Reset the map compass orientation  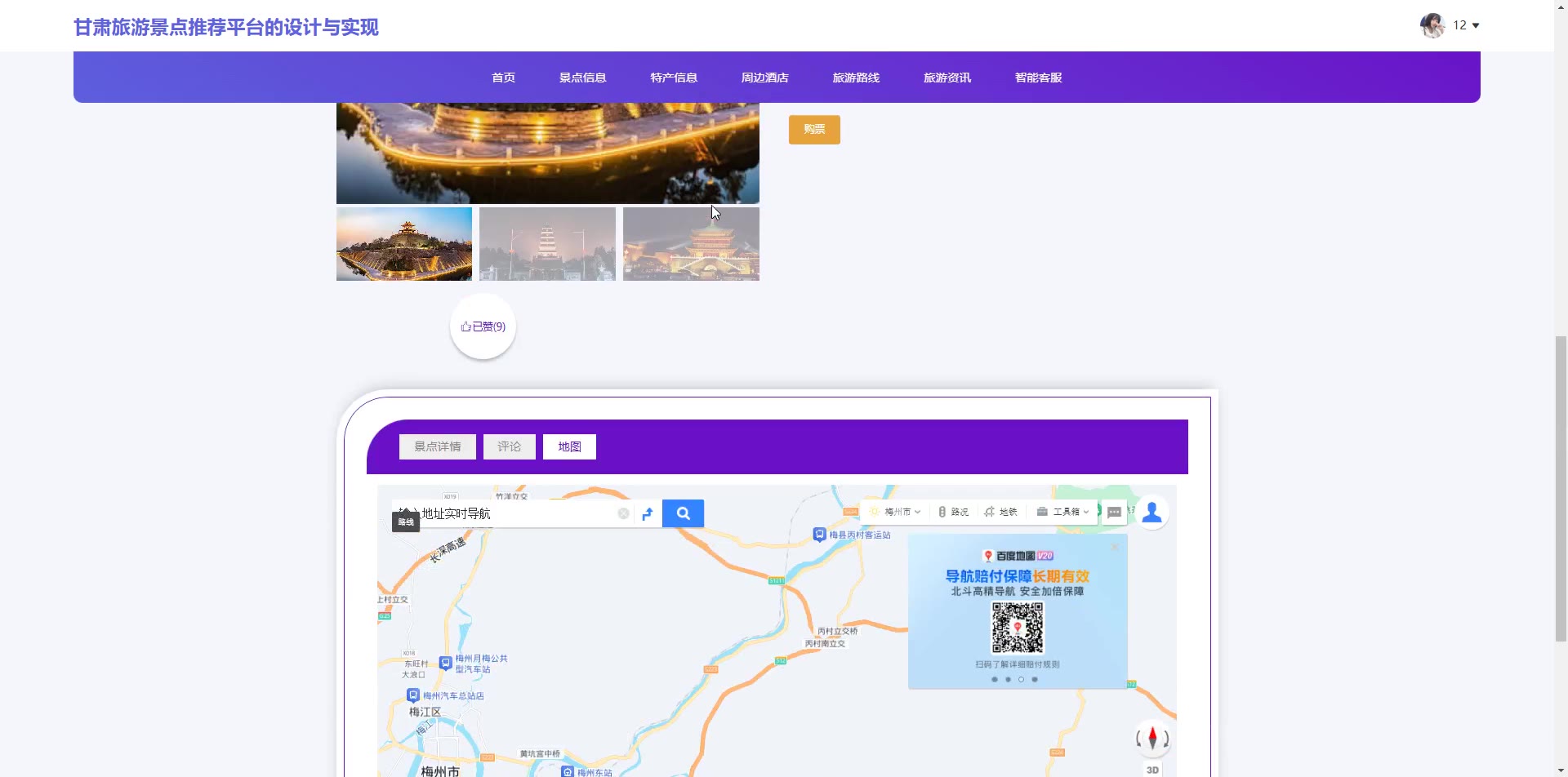click(1152, 738)
